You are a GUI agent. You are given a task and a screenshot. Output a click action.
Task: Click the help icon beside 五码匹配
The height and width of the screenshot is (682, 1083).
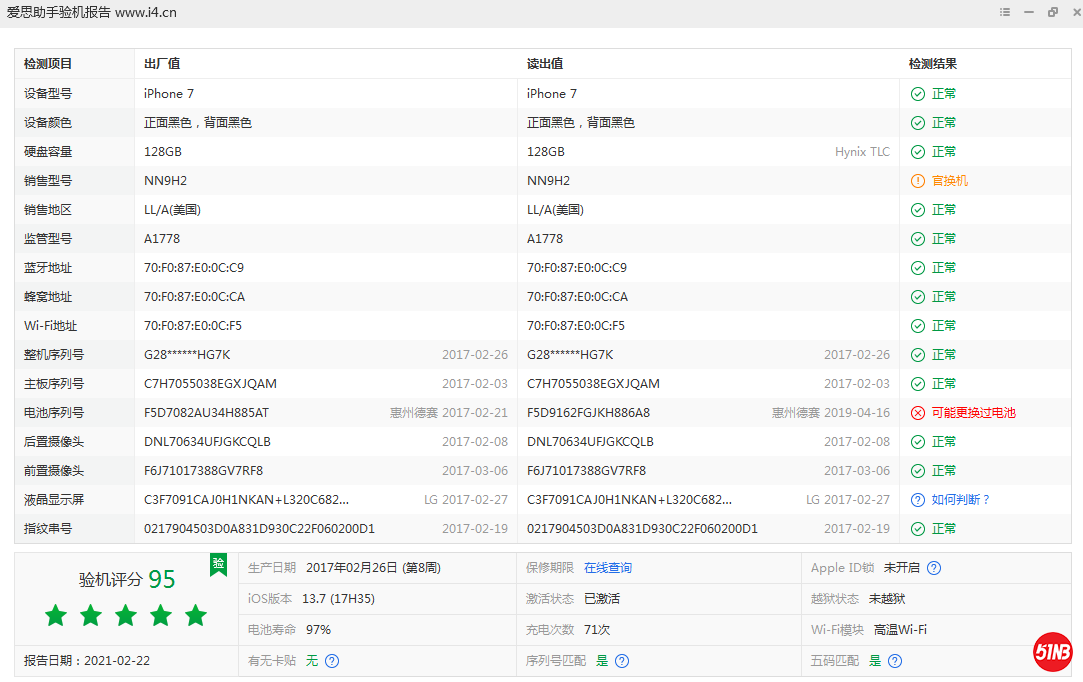[x=895, y=661]
